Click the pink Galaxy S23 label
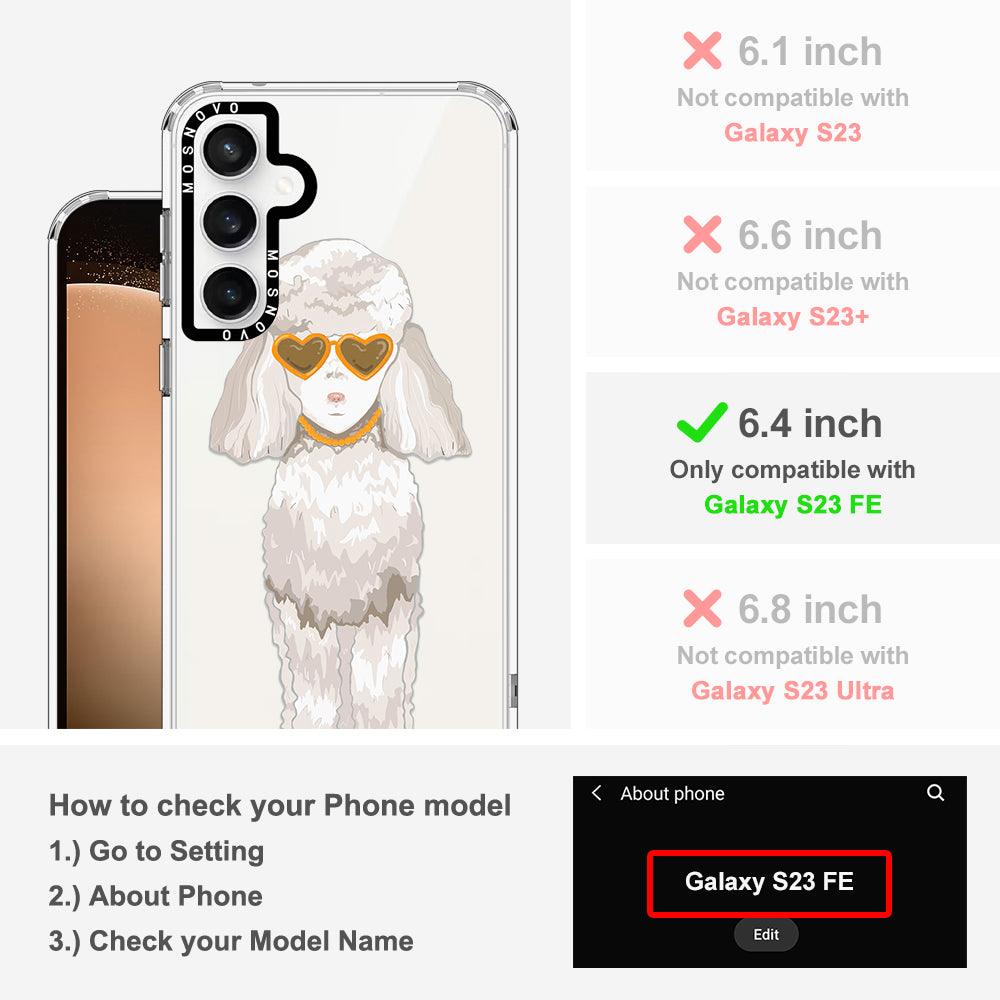The image size is (1000, 1000). pos(793,133)
